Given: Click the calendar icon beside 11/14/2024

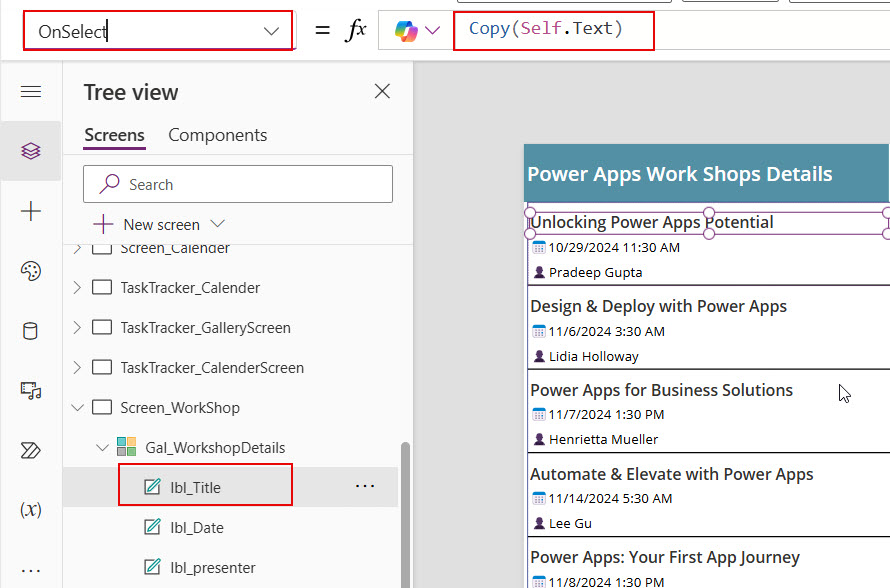Looking at the screenshot, I should tap(539, 498).
